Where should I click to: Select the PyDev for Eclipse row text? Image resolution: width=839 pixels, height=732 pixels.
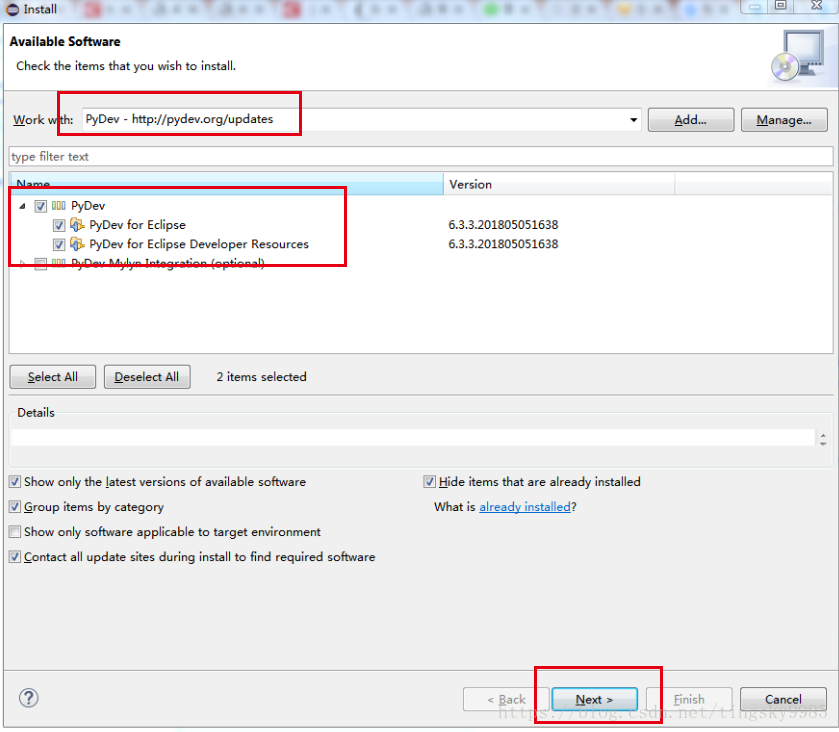pos(138,225)
